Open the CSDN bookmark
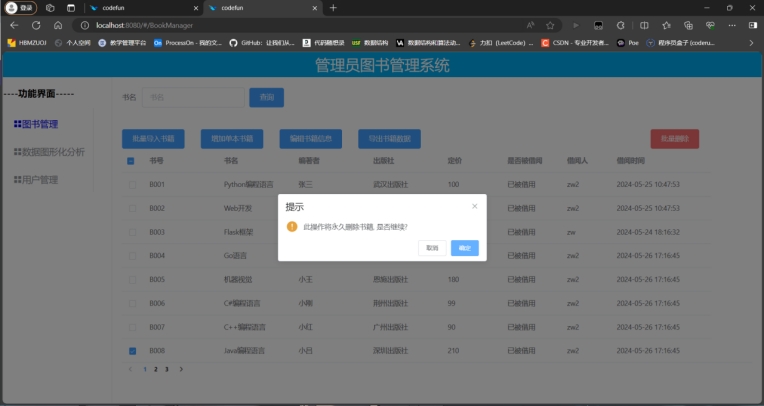Viewport: 764px width, 406px height. 545,43
